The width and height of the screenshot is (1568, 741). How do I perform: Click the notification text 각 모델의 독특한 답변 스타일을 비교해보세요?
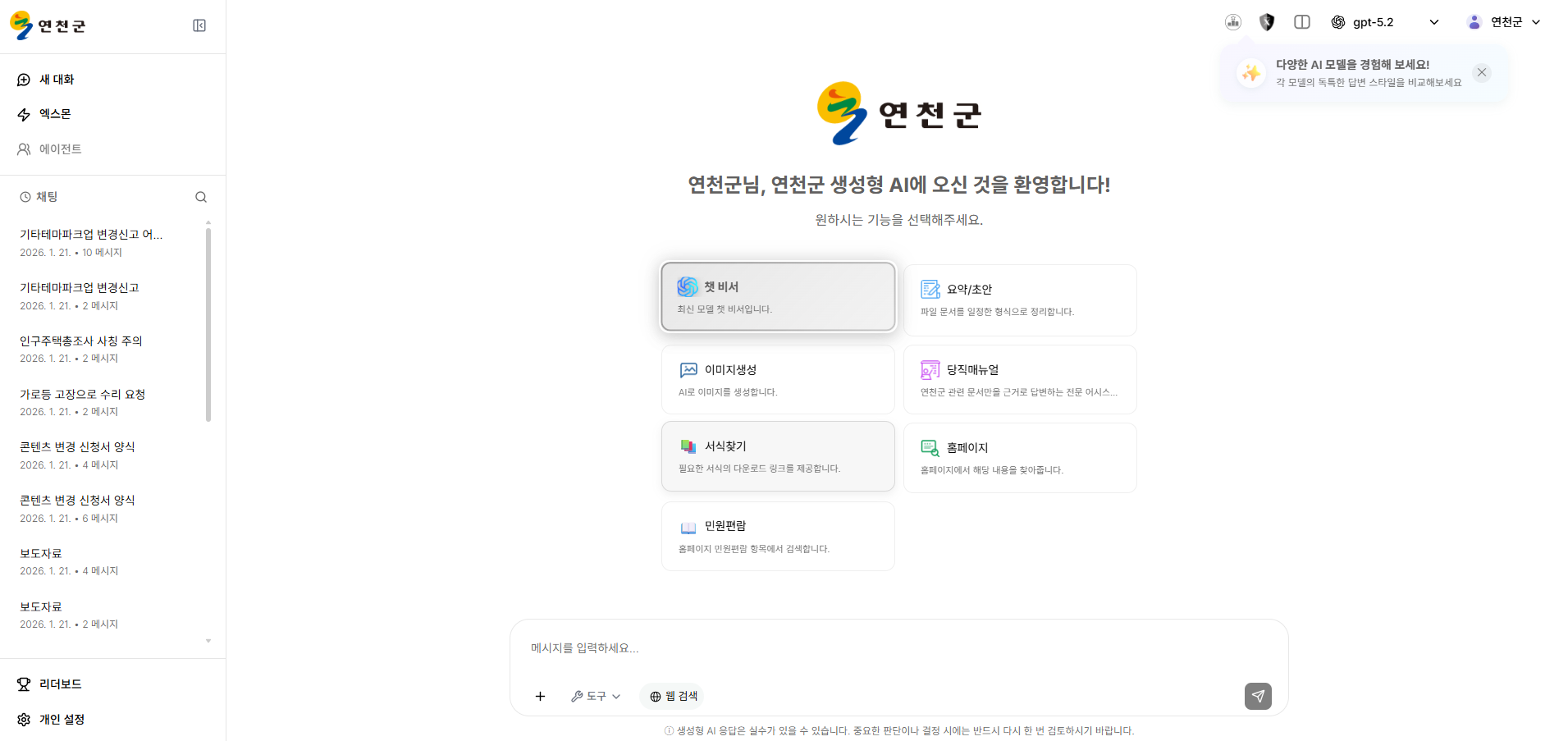1369,82
